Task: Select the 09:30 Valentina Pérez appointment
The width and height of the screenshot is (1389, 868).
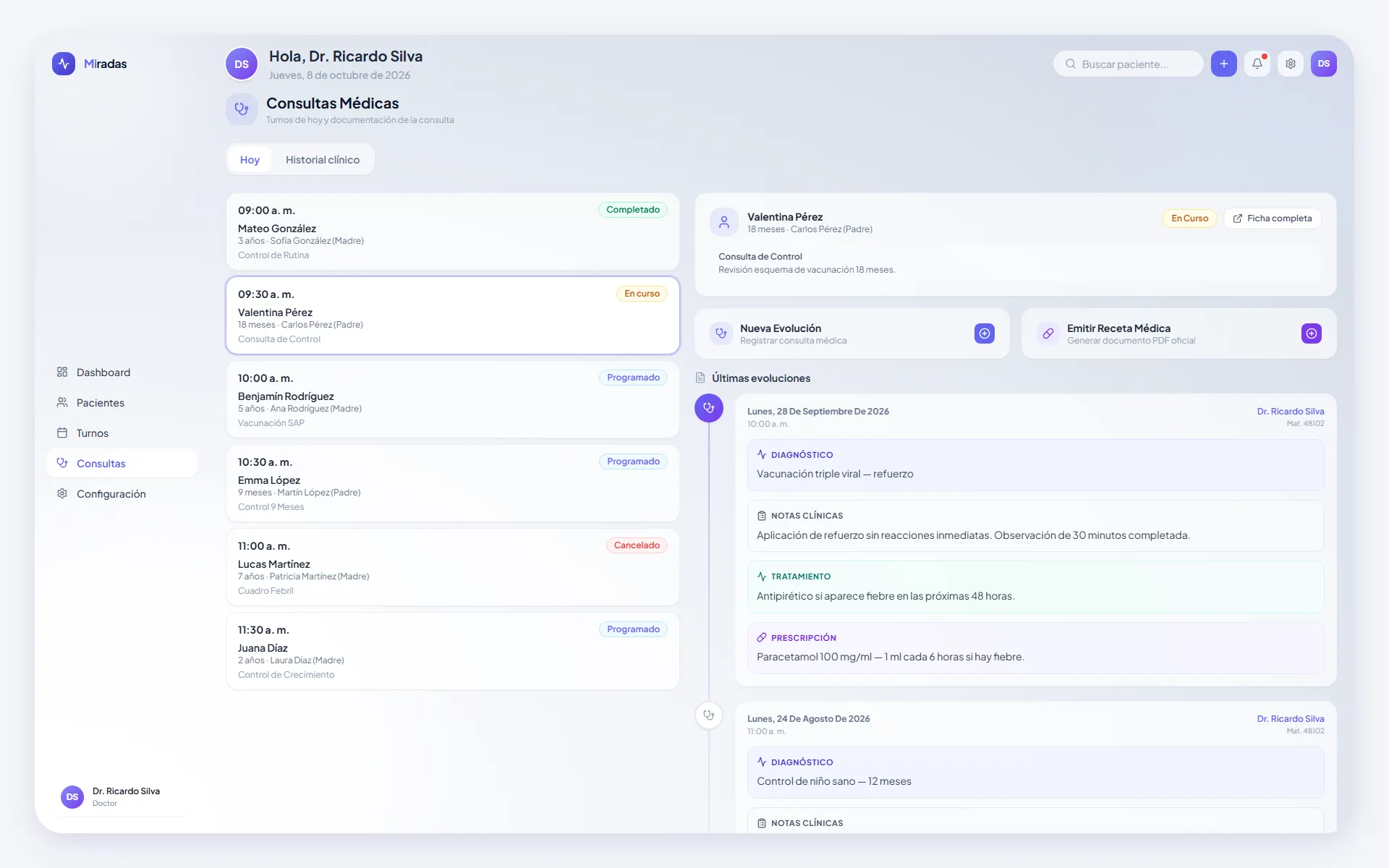Action: click(x=453, y=315)
